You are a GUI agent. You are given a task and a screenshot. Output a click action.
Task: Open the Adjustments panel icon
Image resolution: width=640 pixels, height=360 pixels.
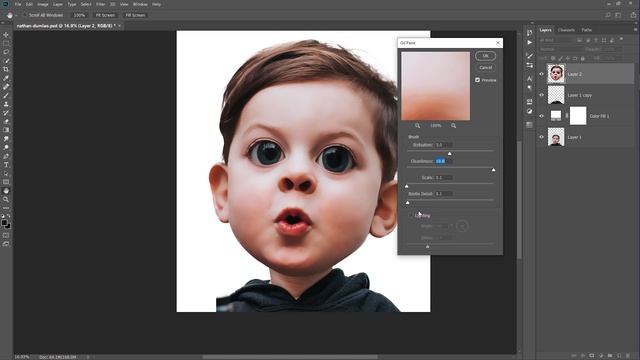(x=529, y=111)
